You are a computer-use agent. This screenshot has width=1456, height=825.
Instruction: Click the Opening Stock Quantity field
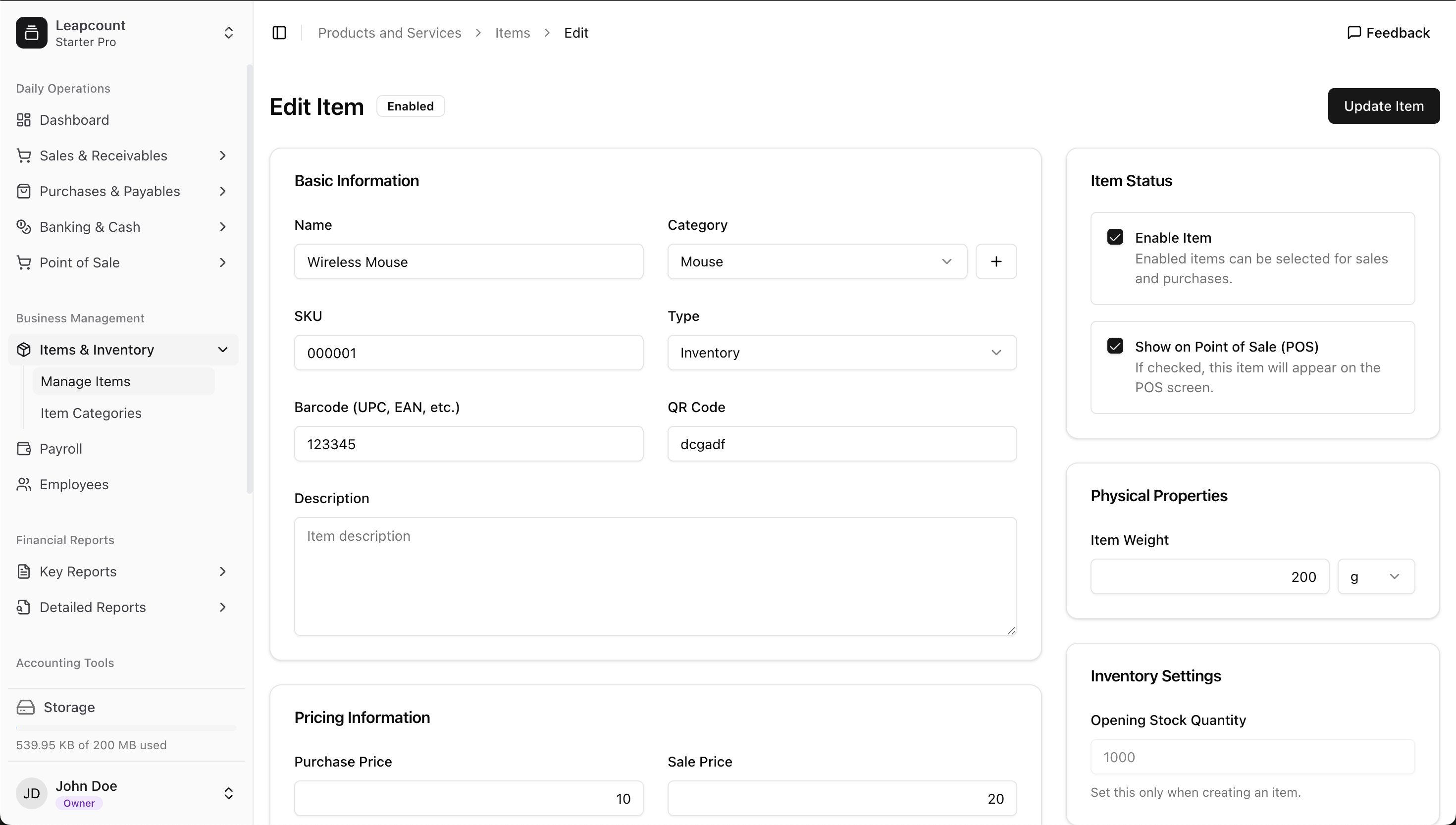(1252, 757)
